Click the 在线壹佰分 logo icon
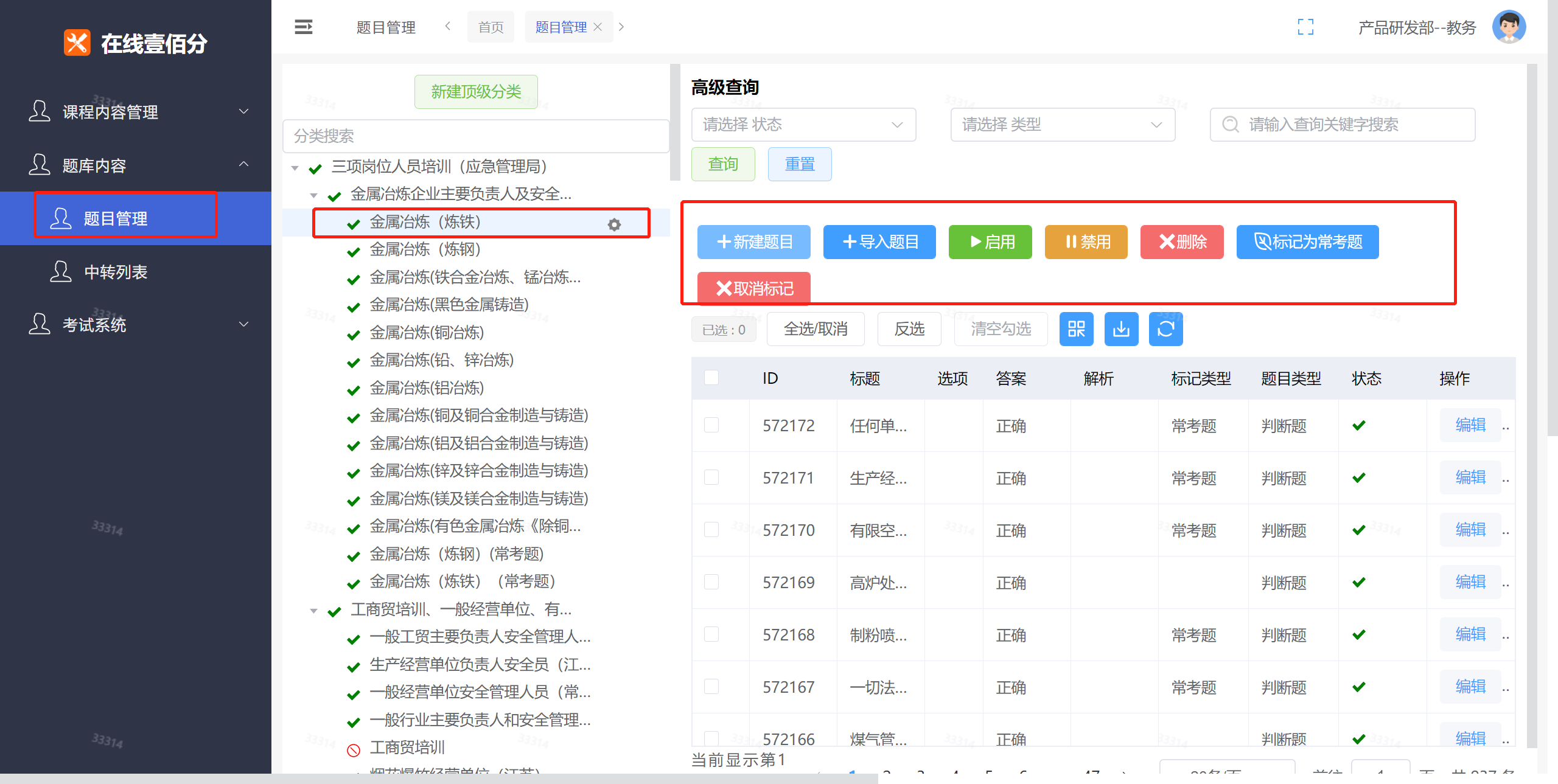This screenshot has width=1558, height=784. click(77, 43)
